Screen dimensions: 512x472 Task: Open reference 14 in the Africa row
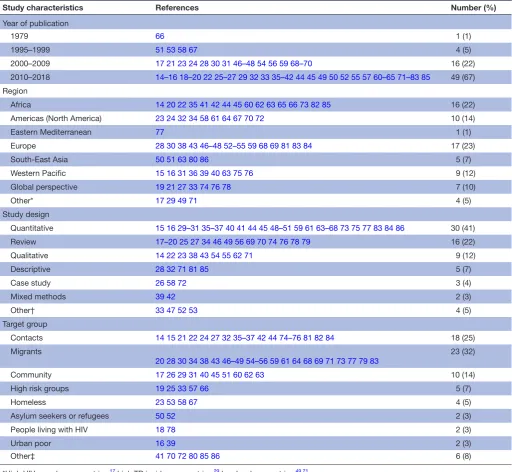160,105
